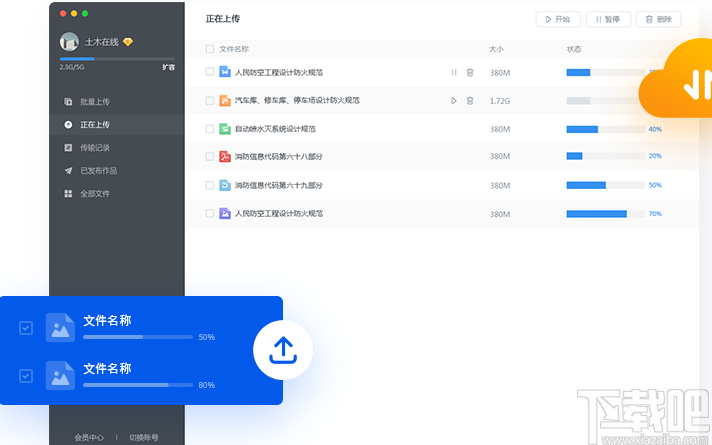Click the orange presentation icon of 汽车库 file
This screenshot has height=445, width=712.
[225, 100]
